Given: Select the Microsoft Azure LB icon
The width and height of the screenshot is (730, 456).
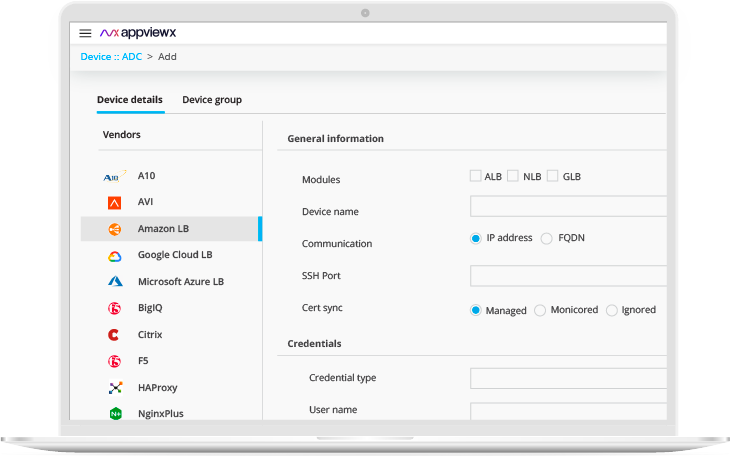Looking at the screenshot, I should 115,282.
